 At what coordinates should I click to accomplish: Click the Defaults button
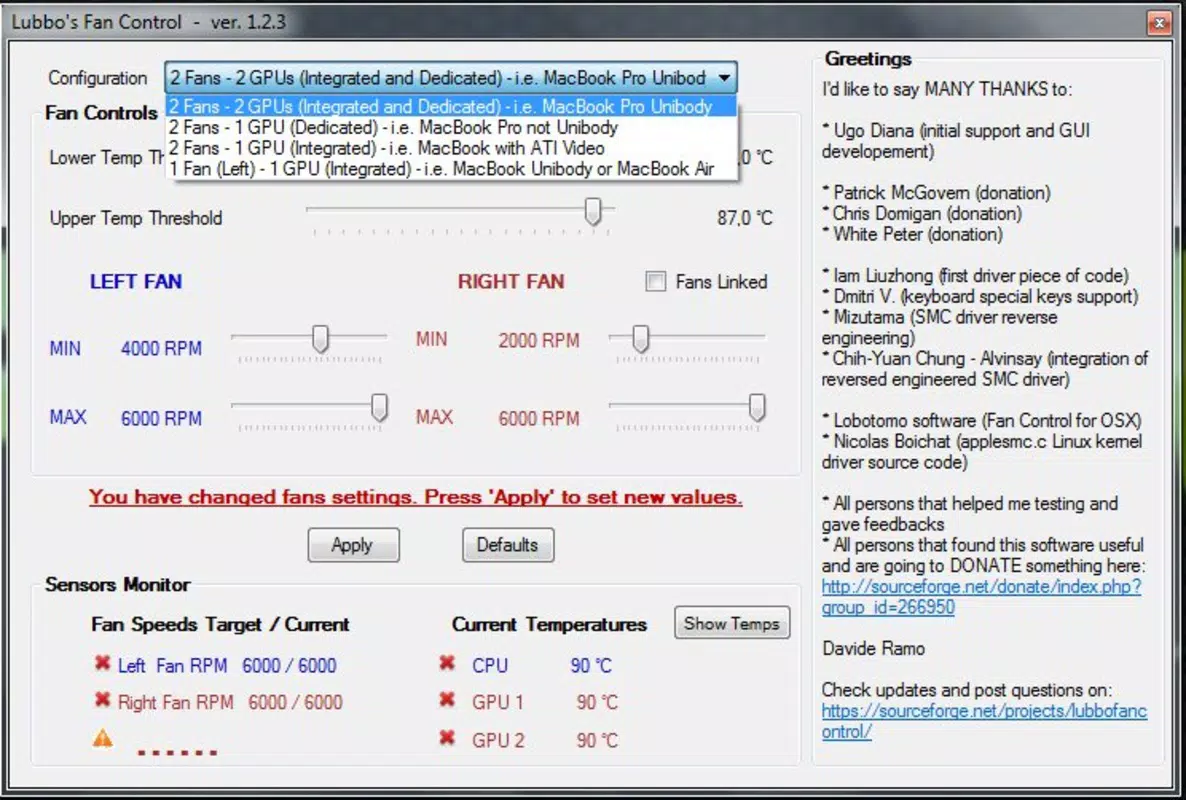508,545
